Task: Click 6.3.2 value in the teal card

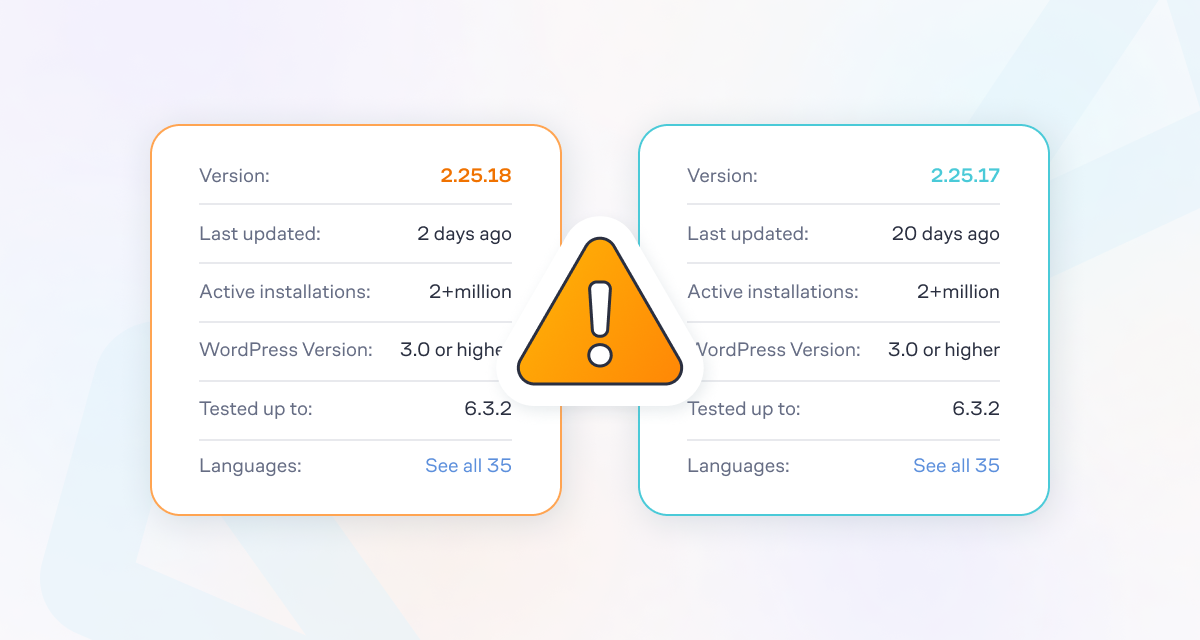Action: point(976,408)
